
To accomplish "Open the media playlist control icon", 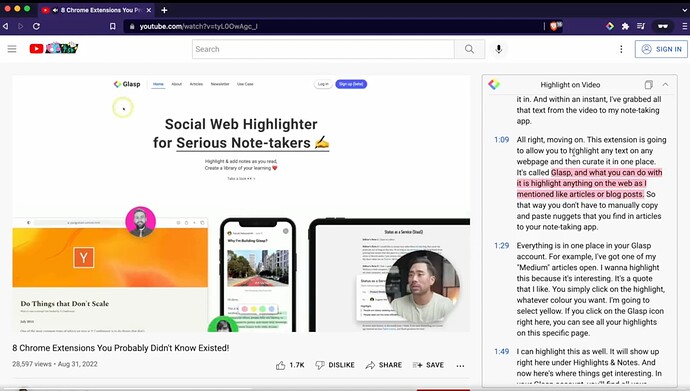I will (641, 26).
